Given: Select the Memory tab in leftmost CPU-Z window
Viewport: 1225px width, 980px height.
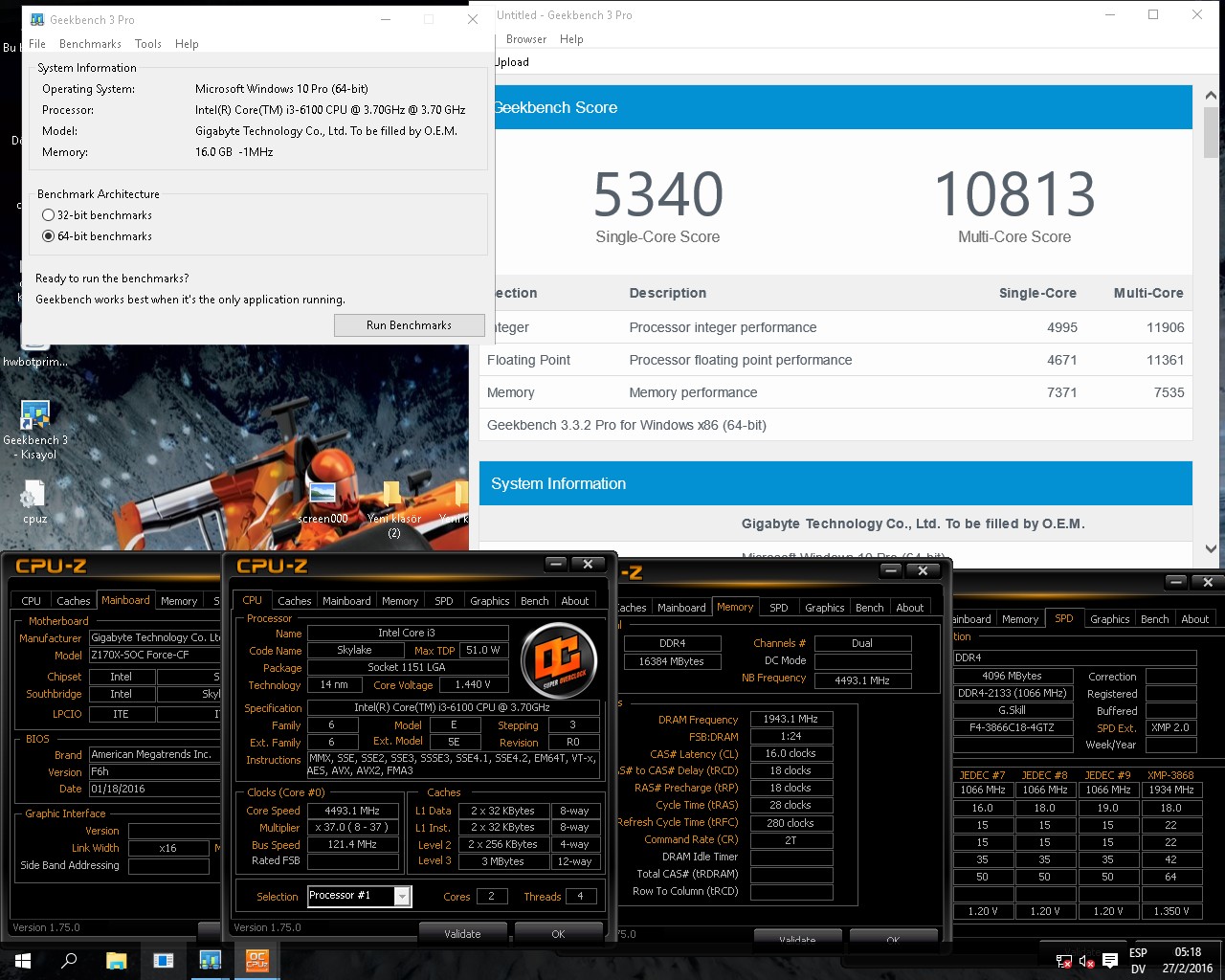Looking at the screenshot, I should [179, 601].
